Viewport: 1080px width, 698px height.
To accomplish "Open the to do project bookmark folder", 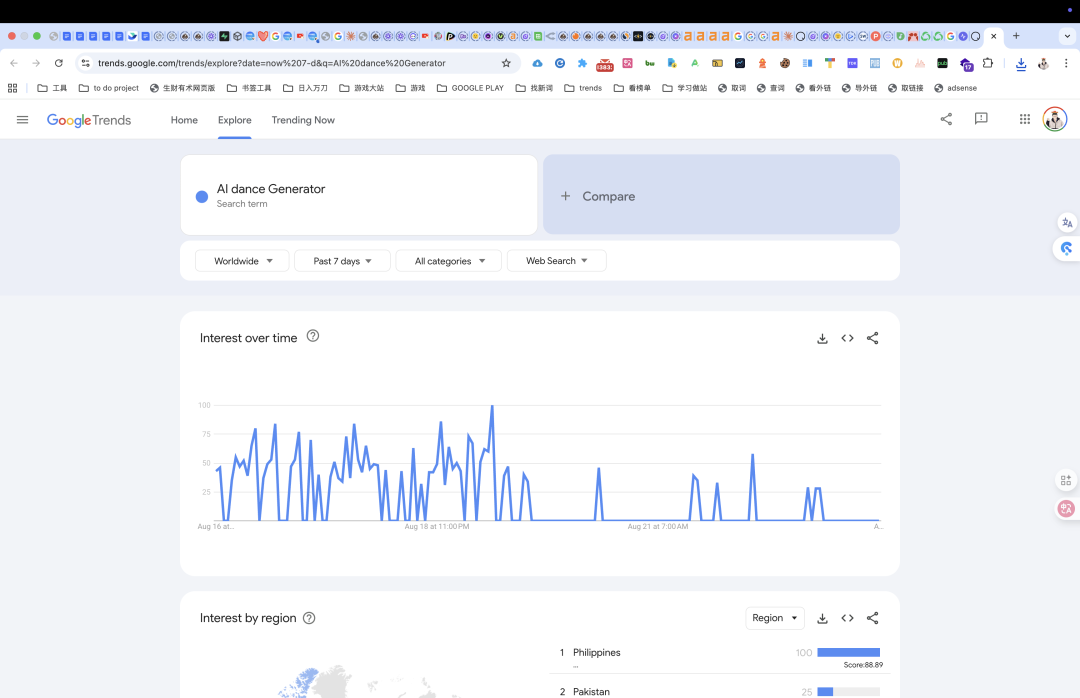I will coord(109,88).
